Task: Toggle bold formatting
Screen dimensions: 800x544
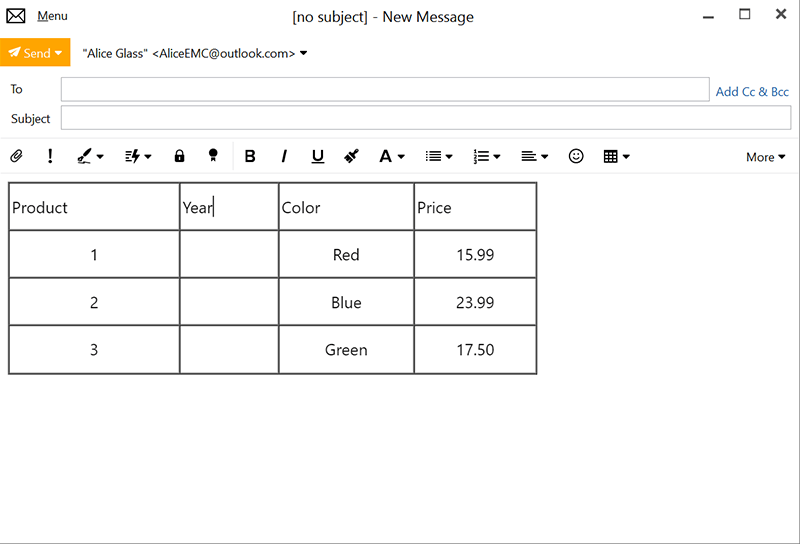Action: 250,156
